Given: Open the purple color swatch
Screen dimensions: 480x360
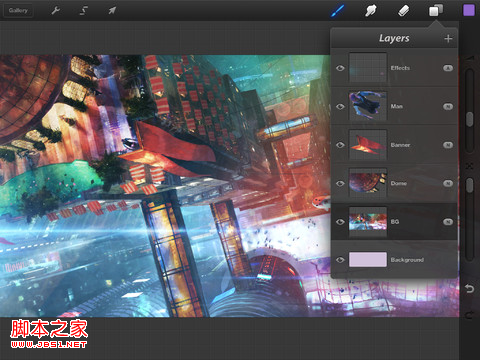Looking at the screenshot, I should coord(469,10).
